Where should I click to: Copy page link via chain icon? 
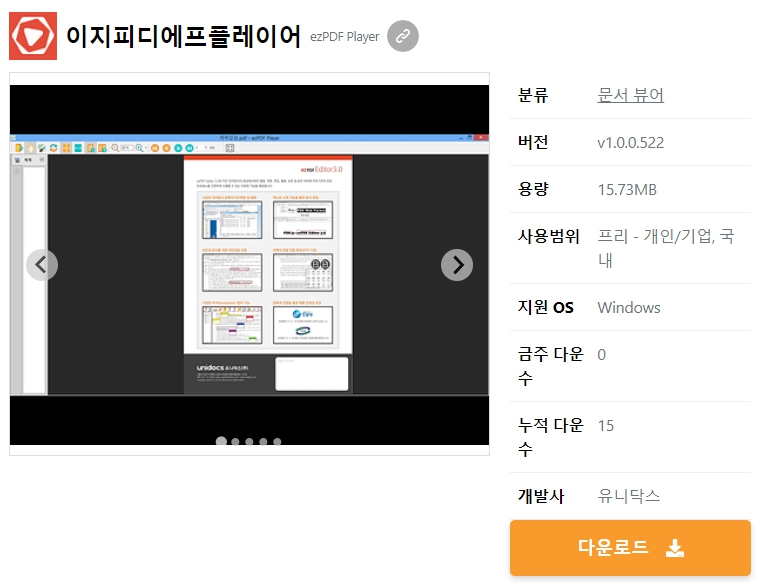[403, 36]
